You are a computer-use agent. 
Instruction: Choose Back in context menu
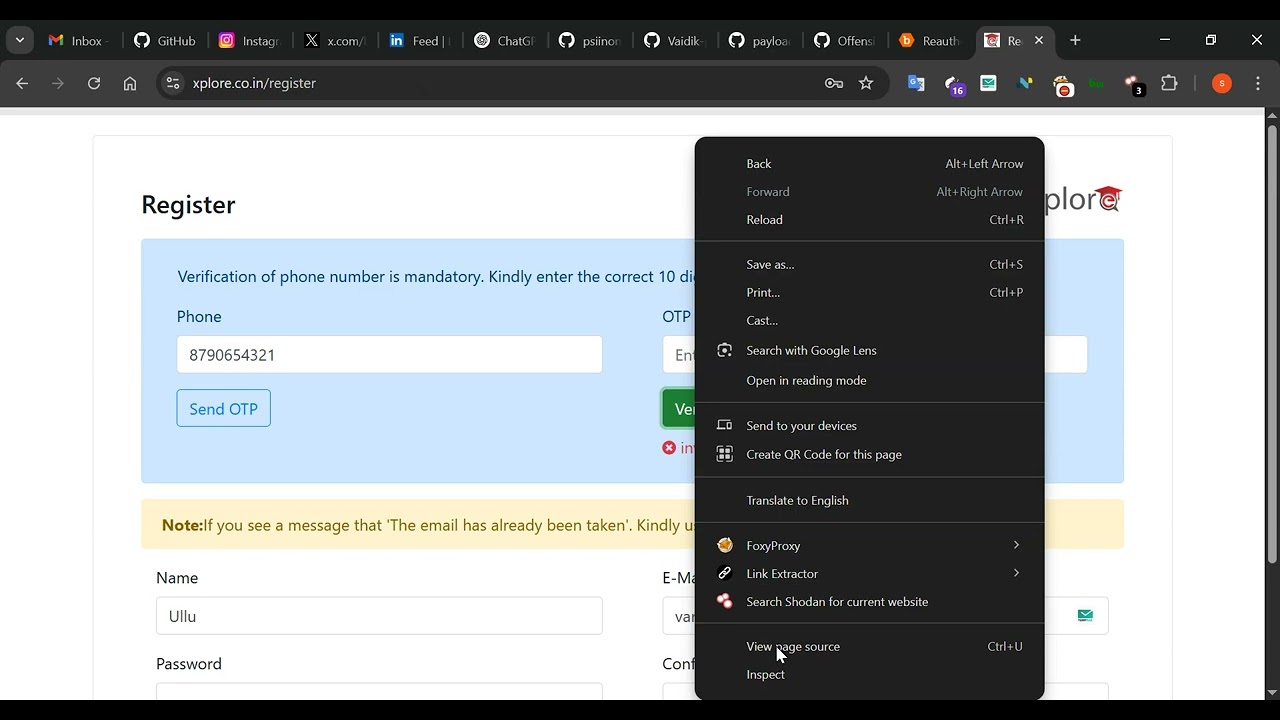869,164
